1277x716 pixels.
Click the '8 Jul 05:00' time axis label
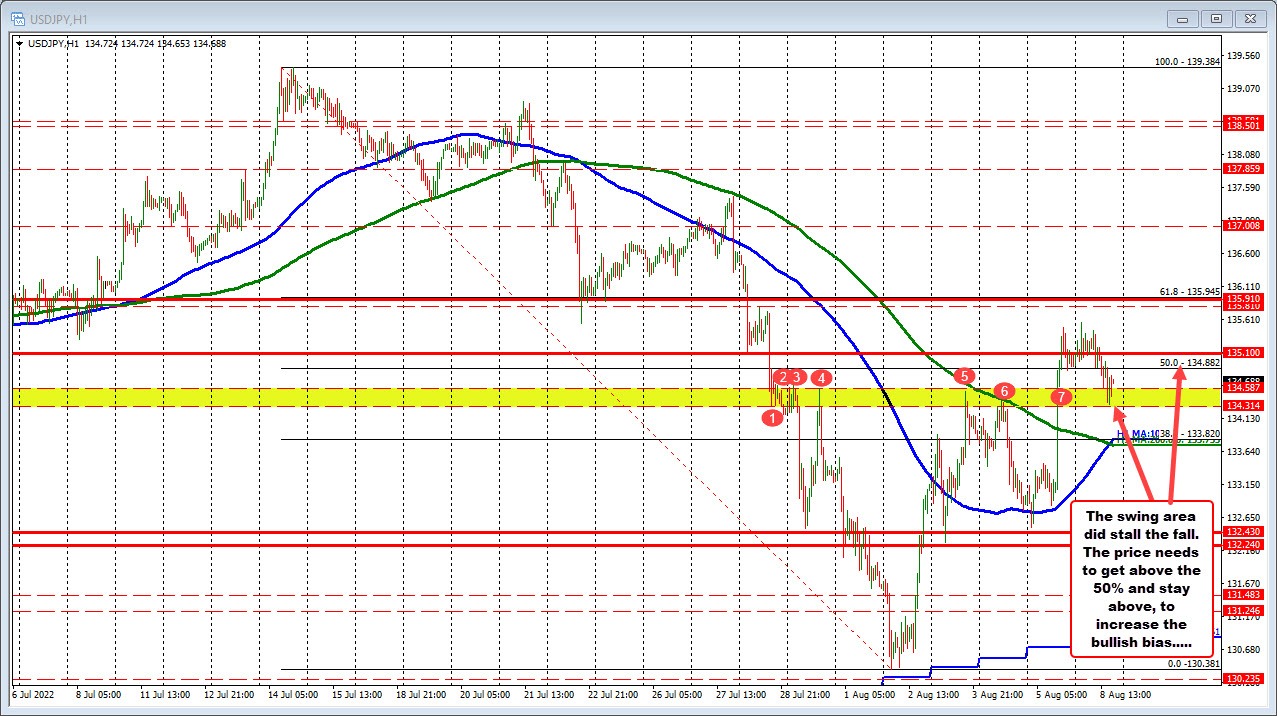[100, 694]
